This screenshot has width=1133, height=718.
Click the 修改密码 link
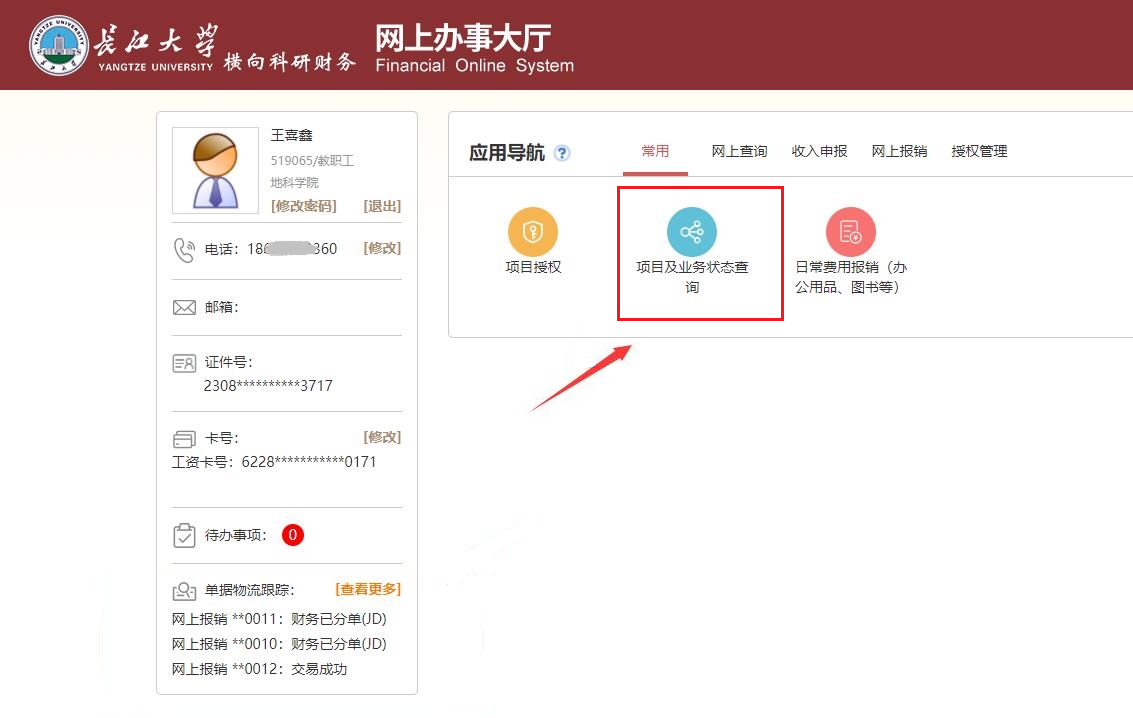click(304, 206)
